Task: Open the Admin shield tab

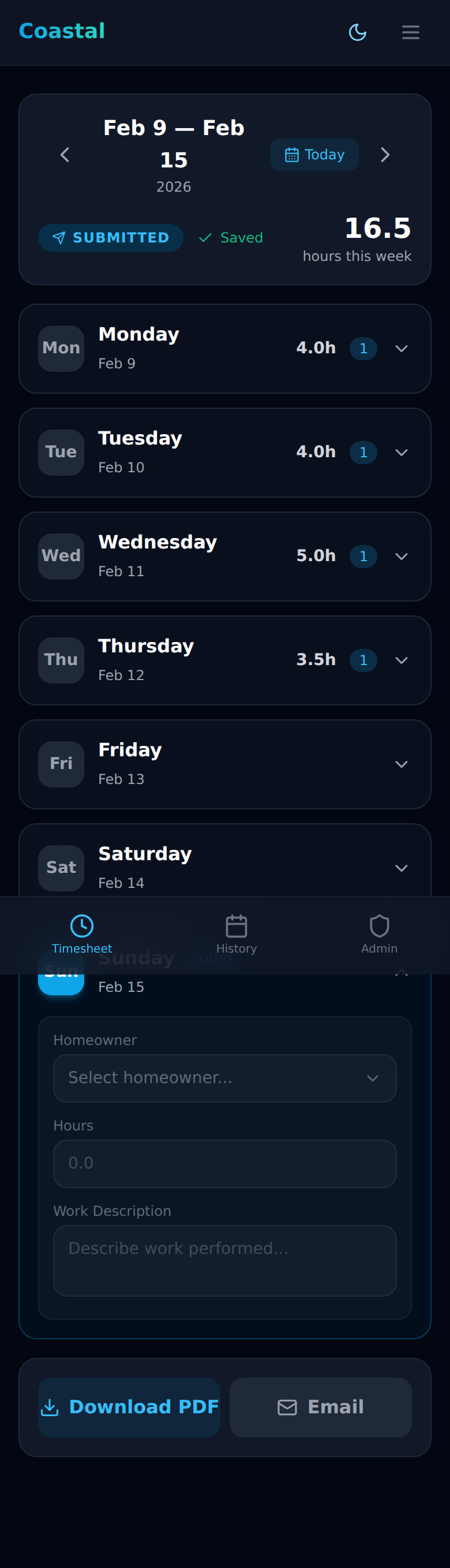Action: [x=380, y=935]
